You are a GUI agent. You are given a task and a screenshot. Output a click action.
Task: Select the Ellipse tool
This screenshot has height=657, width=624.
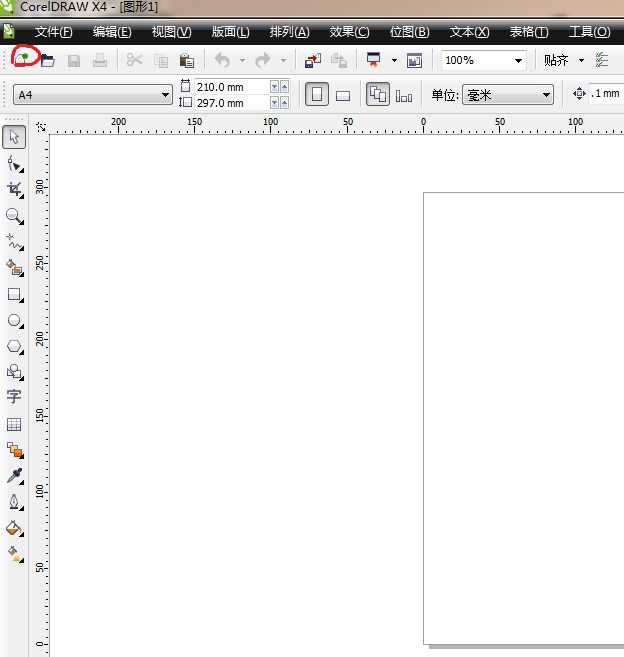(14, 320)
